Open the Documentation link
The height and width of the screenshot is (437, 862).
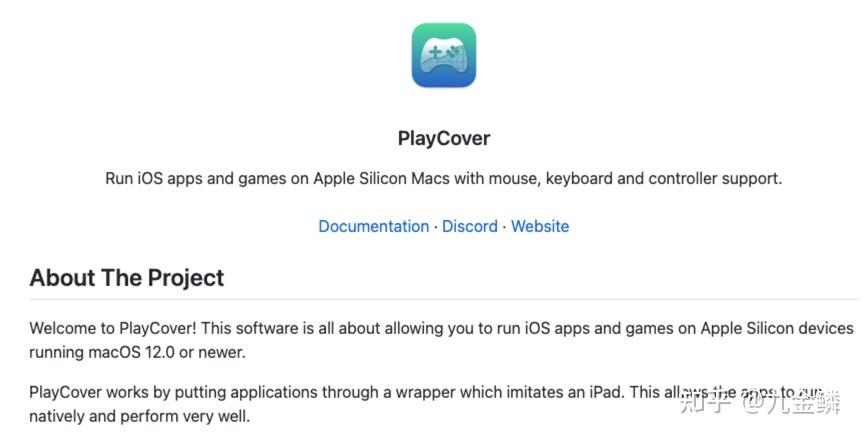[x=373, y=226]
